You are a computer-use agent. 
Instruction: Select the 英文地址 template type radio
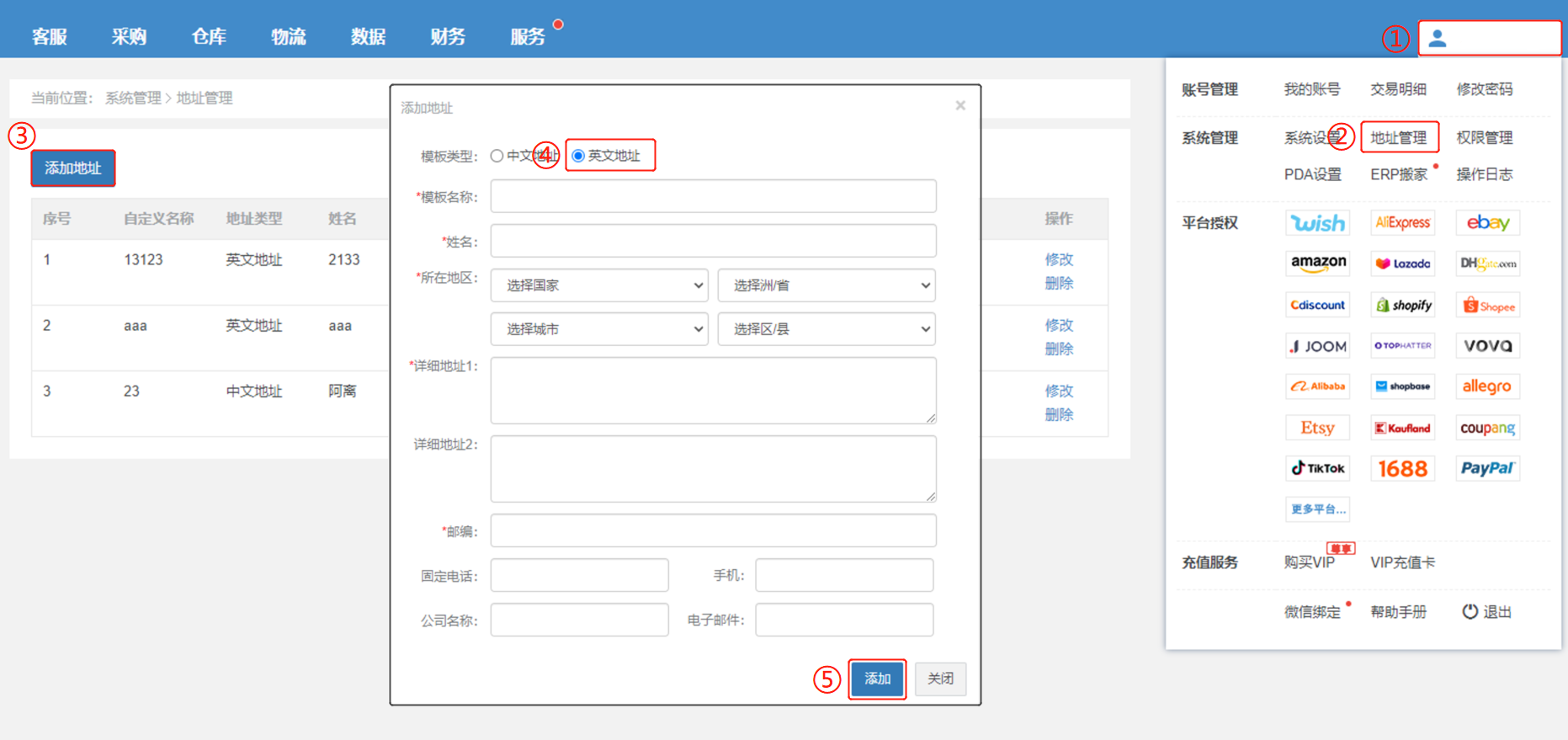578,156
